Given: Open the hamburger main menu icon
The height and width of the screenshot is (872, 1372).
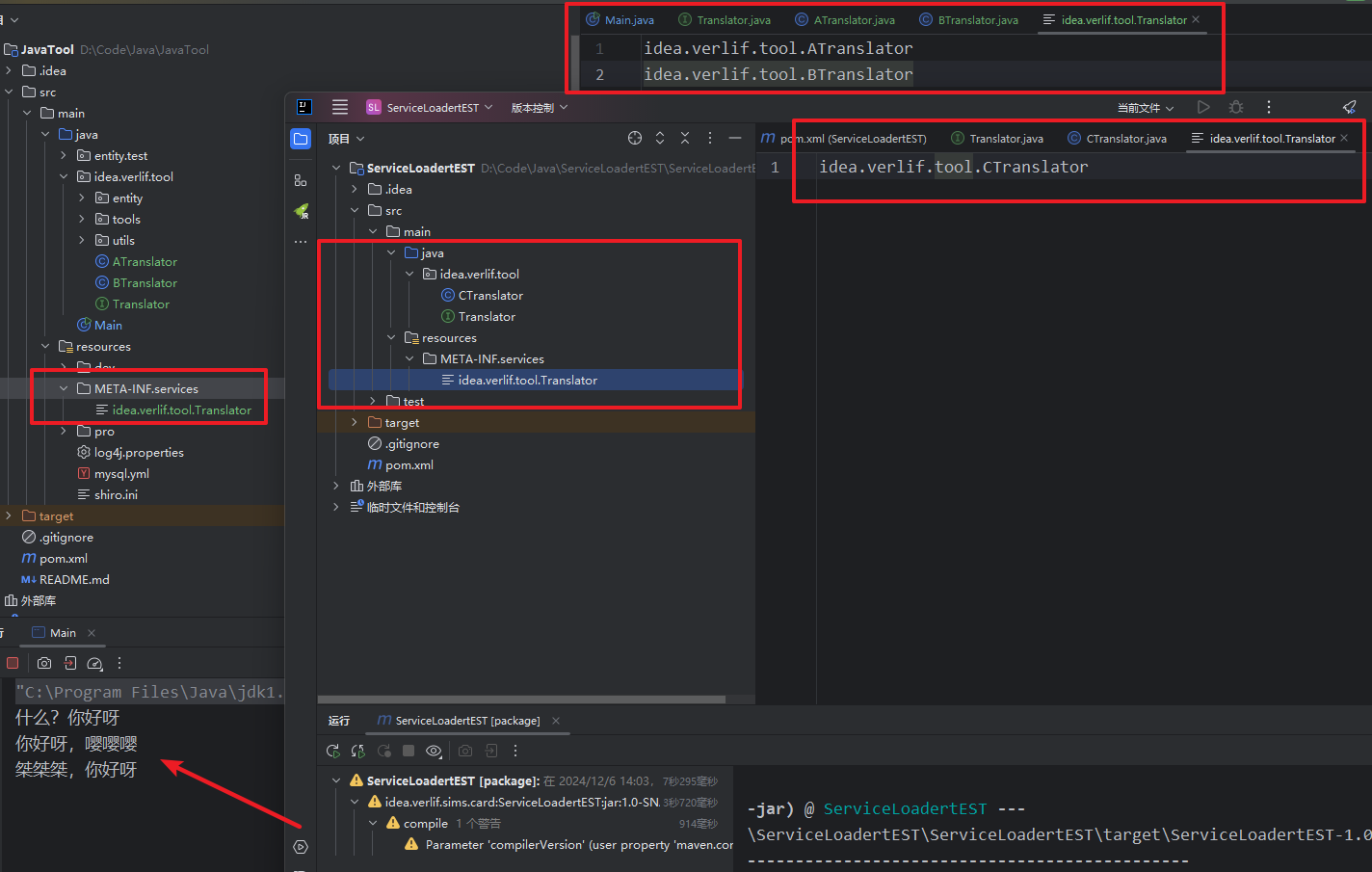Looking at the screenshot, I should 340,107.
